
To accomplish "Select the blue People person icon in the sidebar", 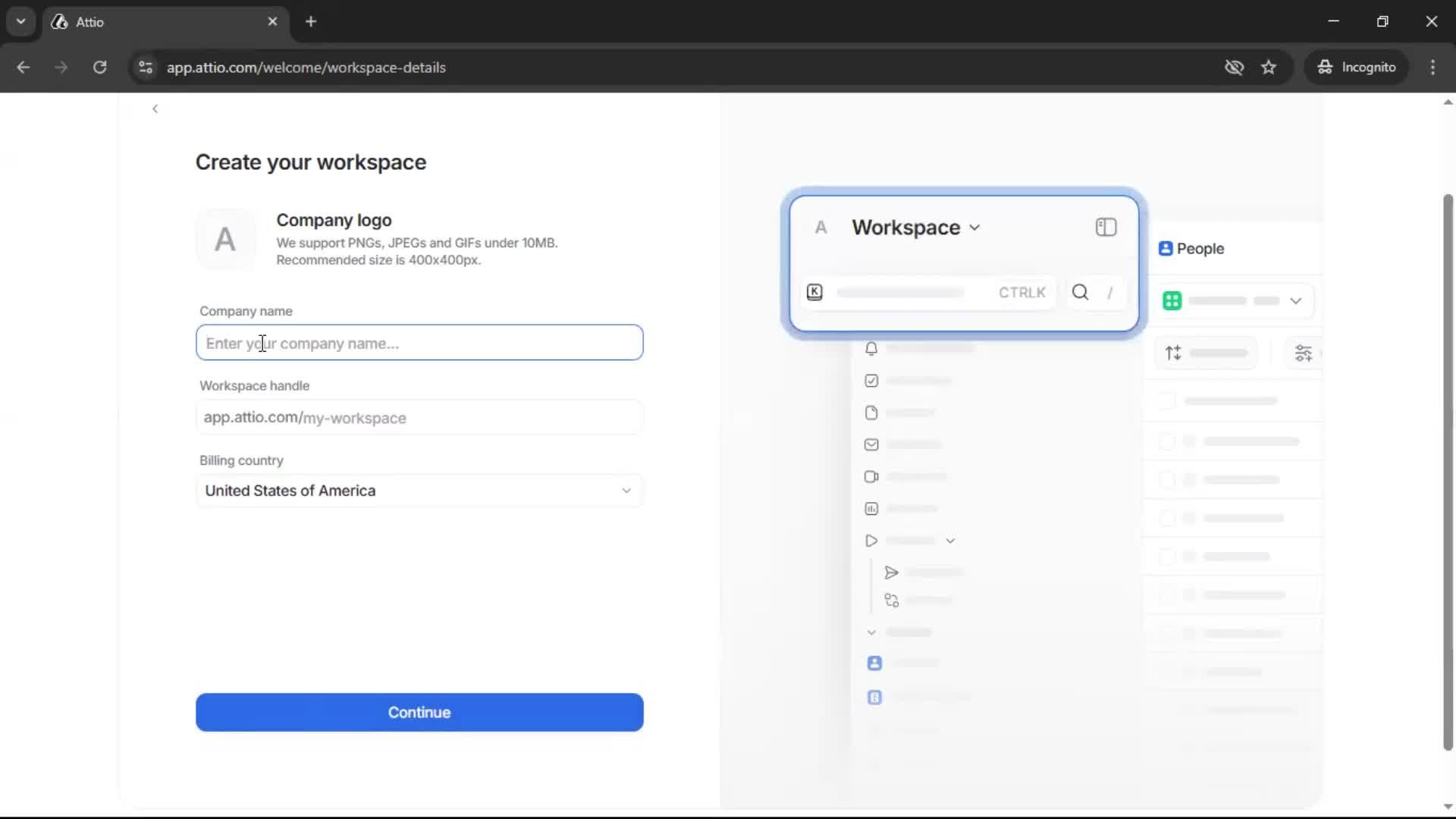I will [x=874, y=663].
